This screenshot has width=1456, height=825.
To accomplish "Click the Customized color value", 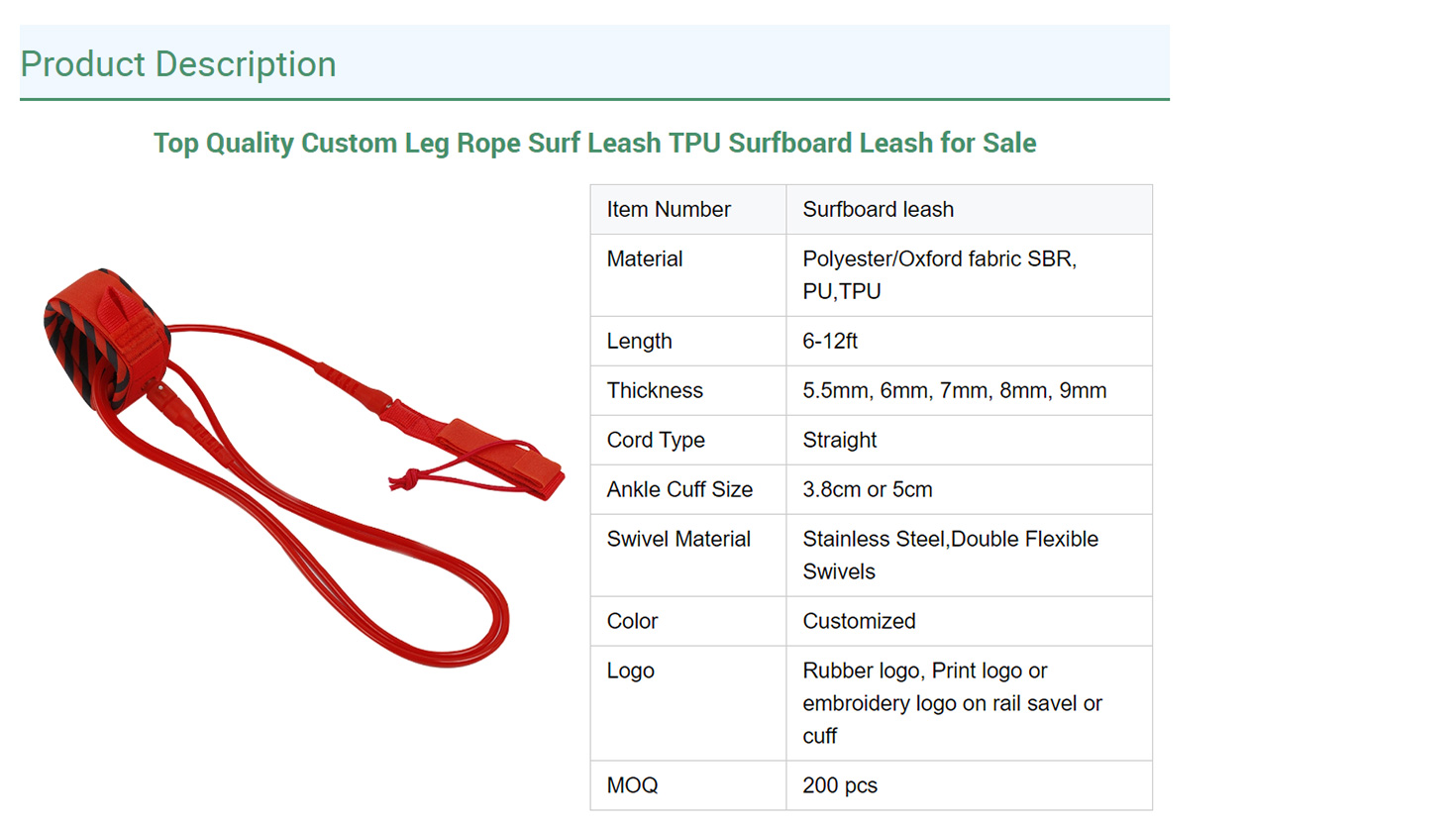I will [x=859, y=622].
